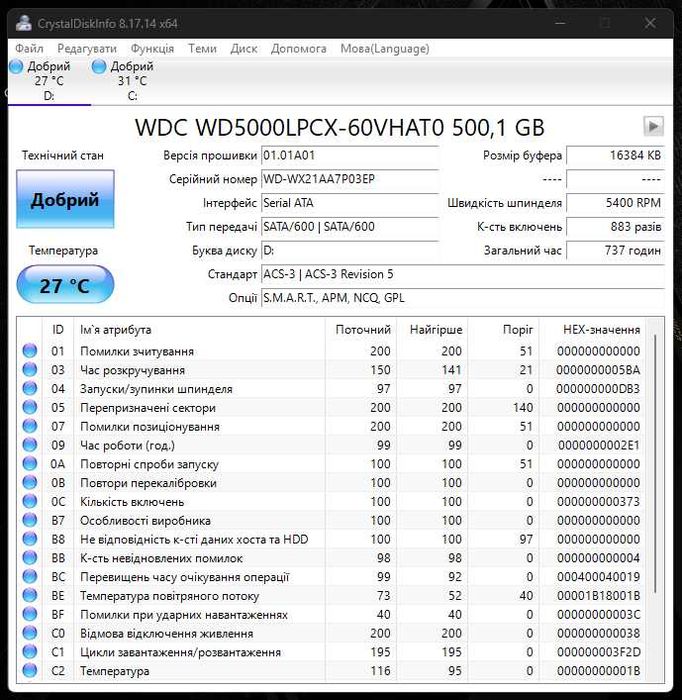
Task: Click status orb for attribute B8
Action: pos(30,538)
